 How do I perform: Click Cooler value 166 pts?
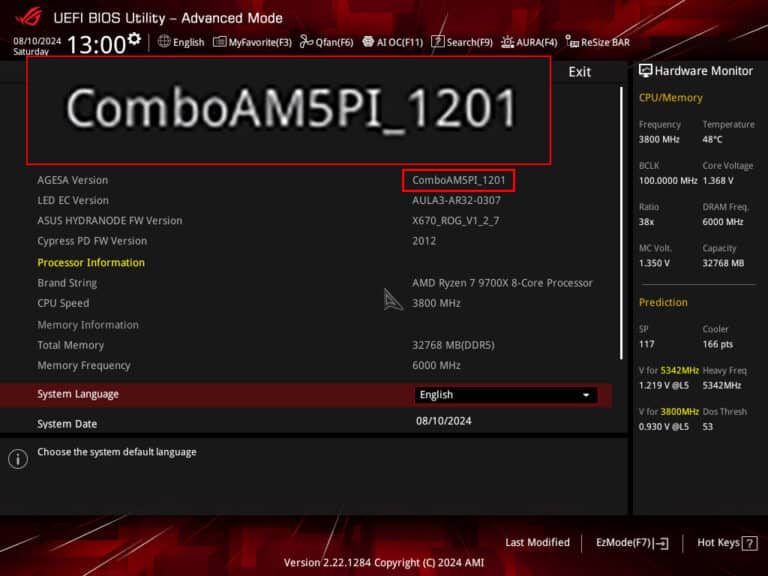tap(718, 344)
